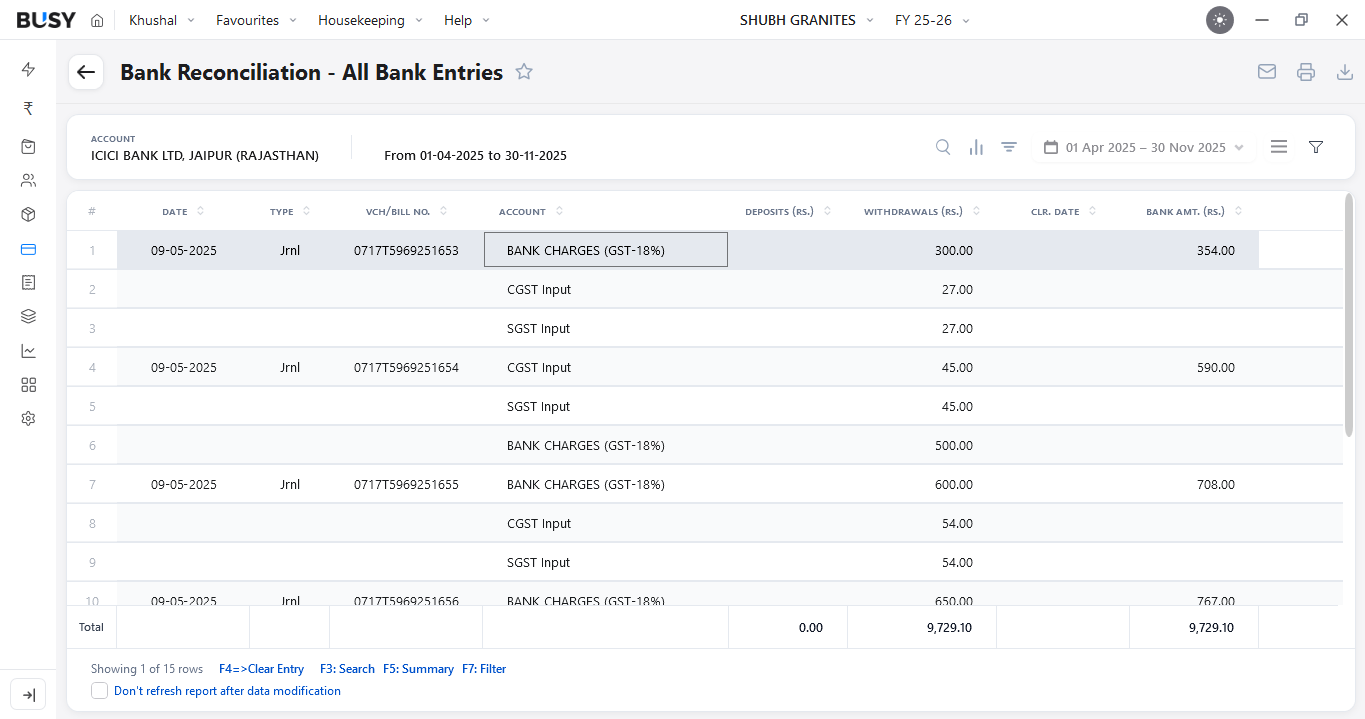The width and height of the screenshot is (1365, 719).
Task: Open the Khushal dropdown menu
Action: tap(162, 20)
